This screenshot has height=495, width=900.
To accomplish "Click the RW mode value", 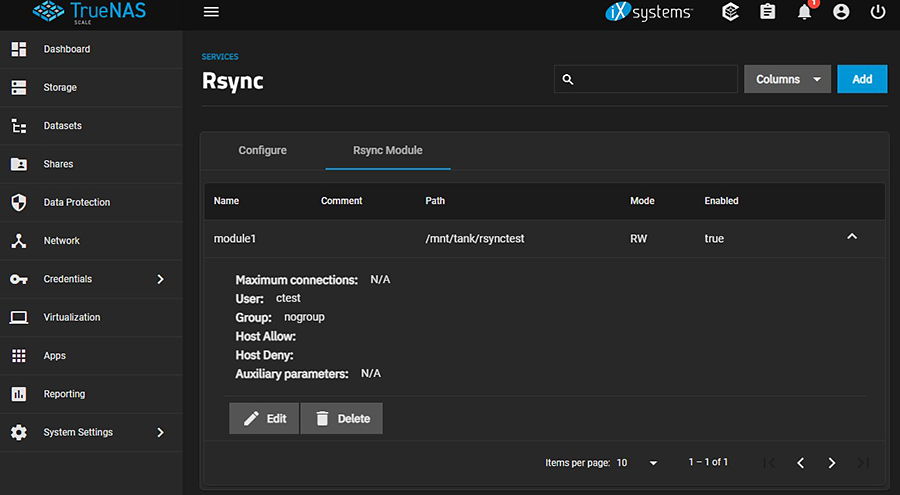I will pyautogui.click(x=638, y=239).
